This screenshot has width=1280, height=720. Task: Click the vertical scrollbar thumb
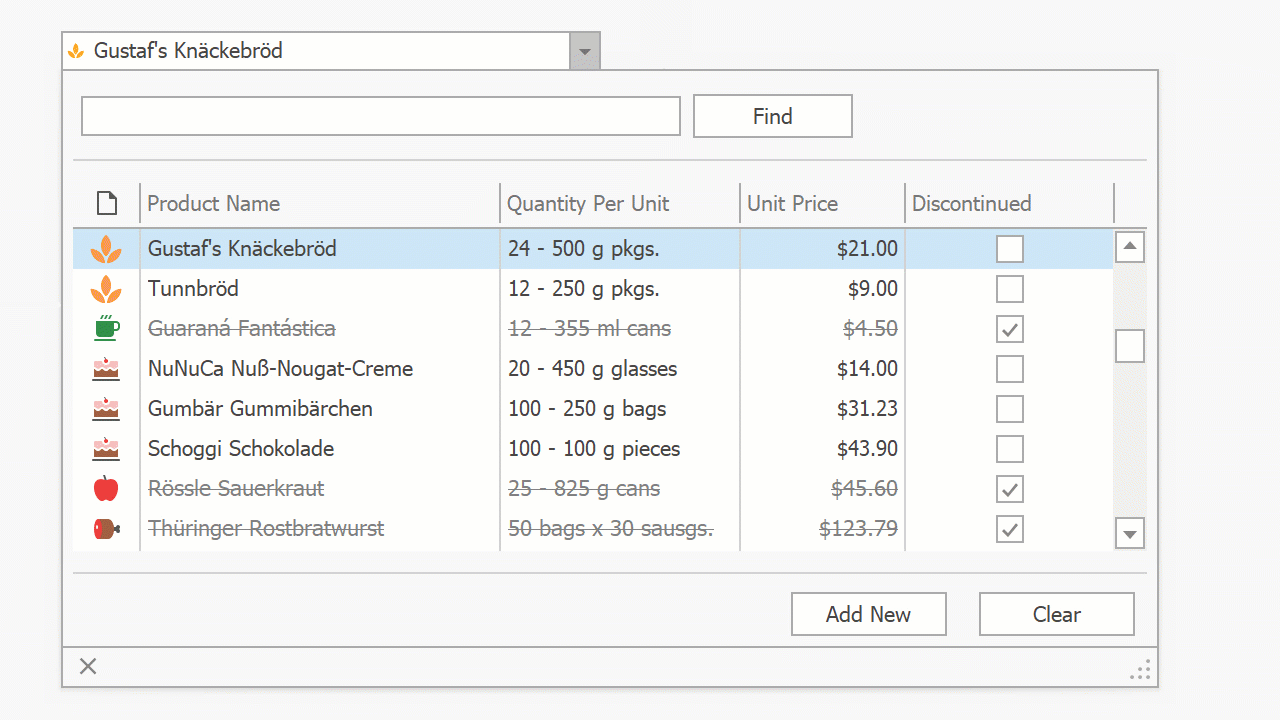coord(1130,346)
